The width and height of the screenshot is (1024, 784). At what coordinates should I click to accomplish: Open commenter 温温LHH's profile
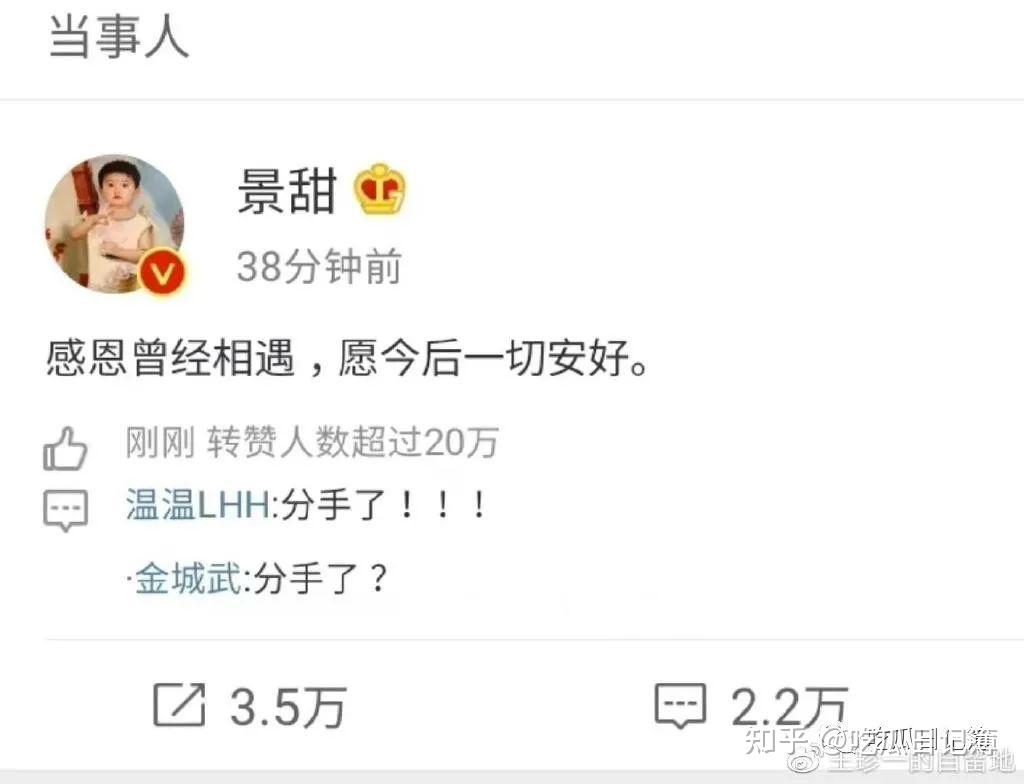[x=197, y=506]
